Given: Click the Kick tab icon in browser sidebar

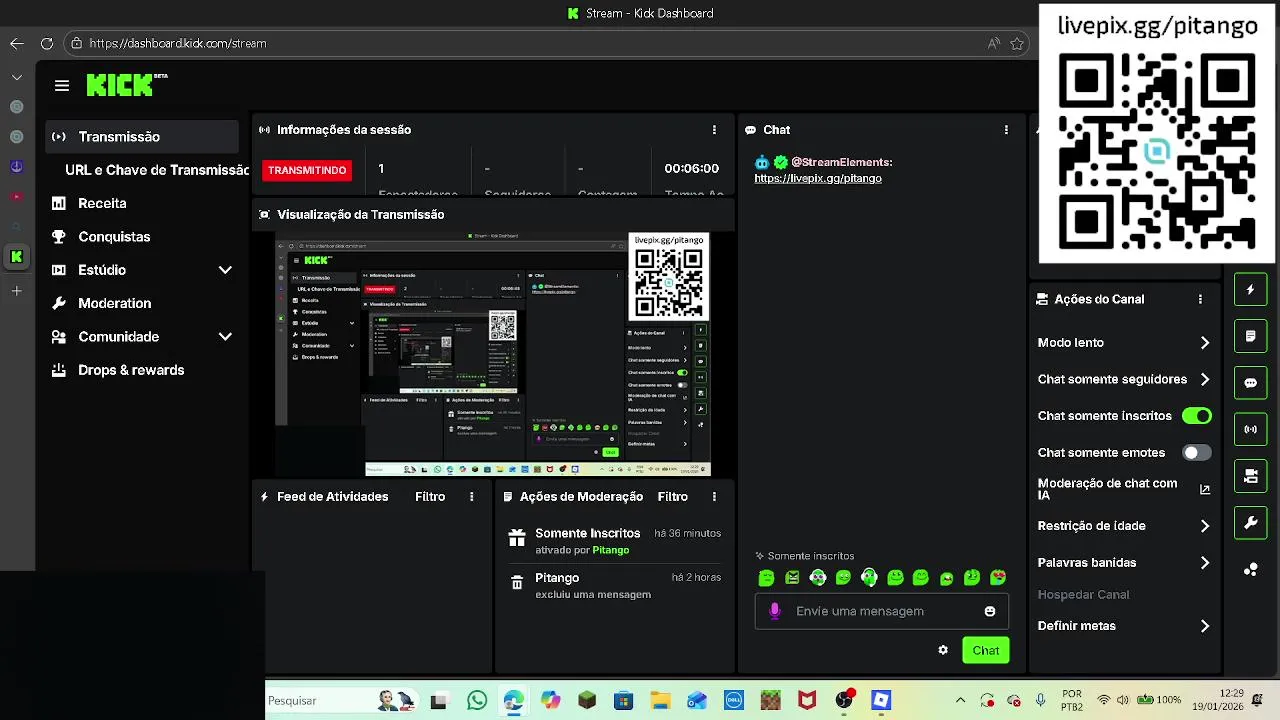Looking at the screenshot, I should click(x=16, y=257).
